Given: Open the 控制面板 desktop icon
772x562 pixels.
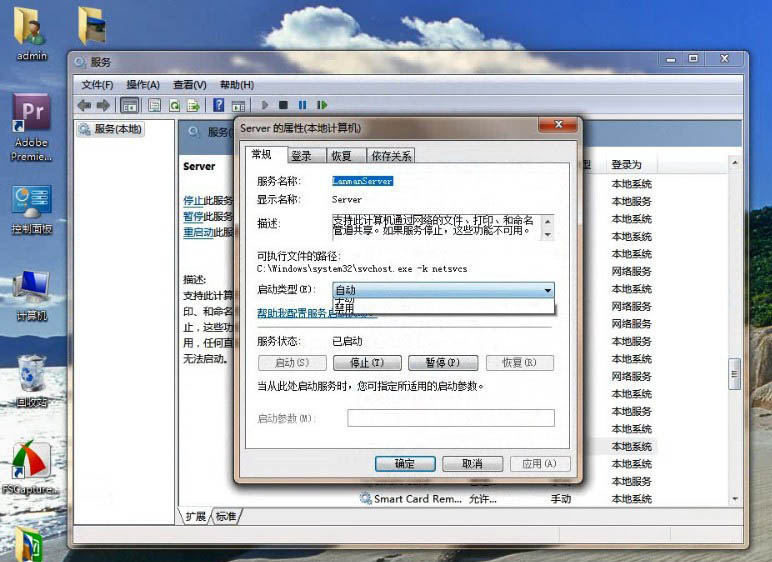Looking at the screenshot, I should pyautogui.click(x=32, y=209).
